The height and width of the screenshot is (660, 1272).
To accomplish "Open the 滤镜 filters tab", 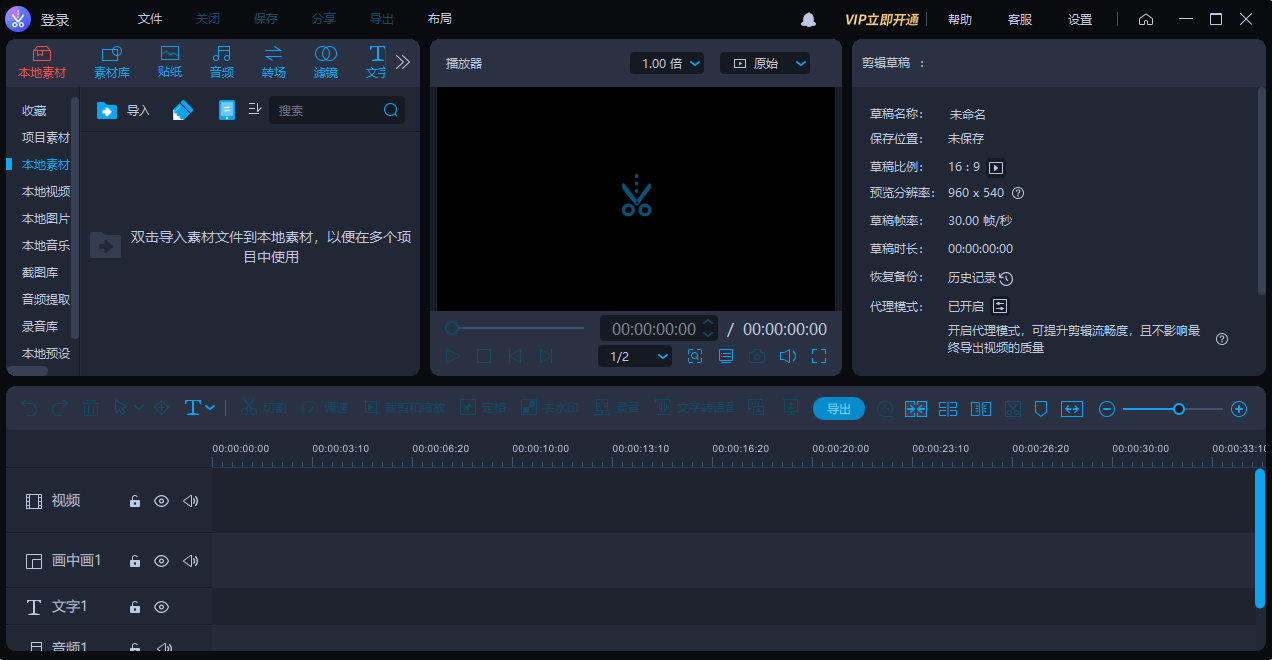I will 326,62.
